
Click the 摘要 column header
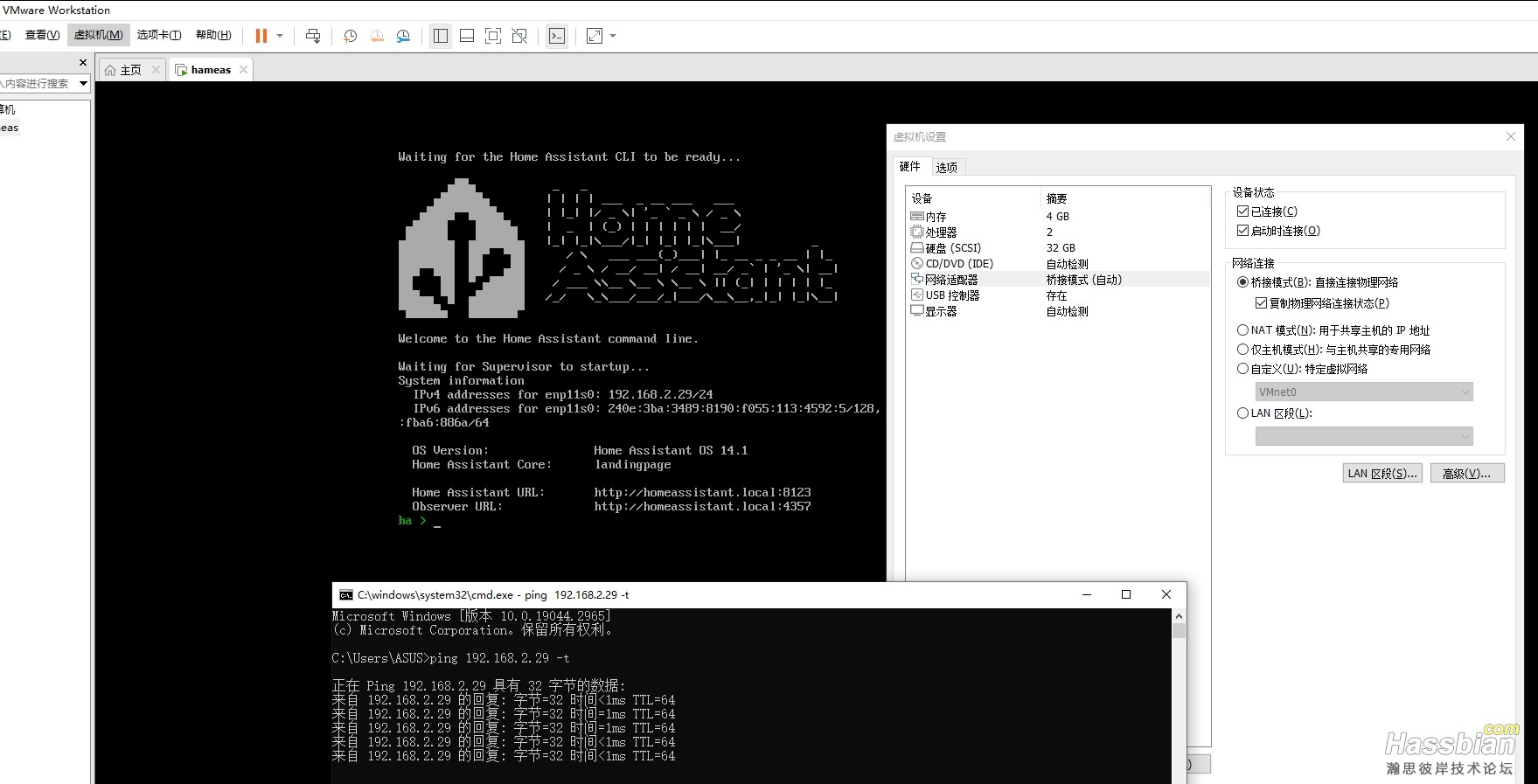tap(1056, 198)
